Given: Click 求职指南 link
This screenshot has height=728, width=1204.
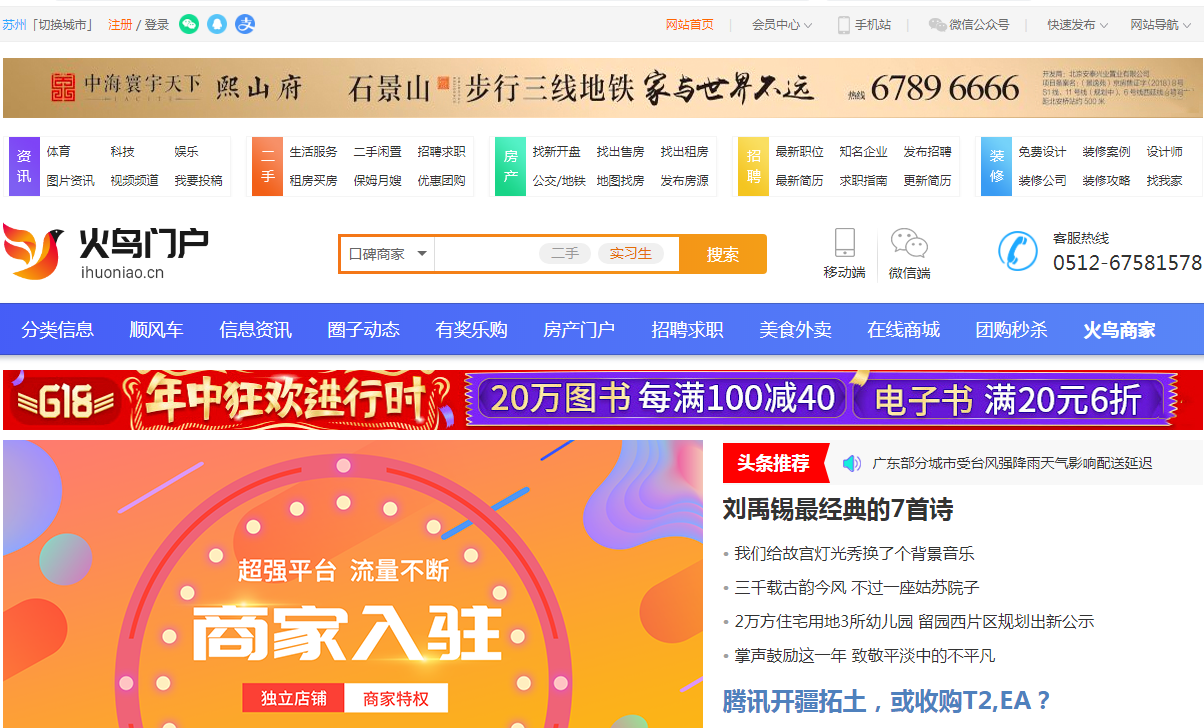Looking at the screenshot, I should [864, 181].
